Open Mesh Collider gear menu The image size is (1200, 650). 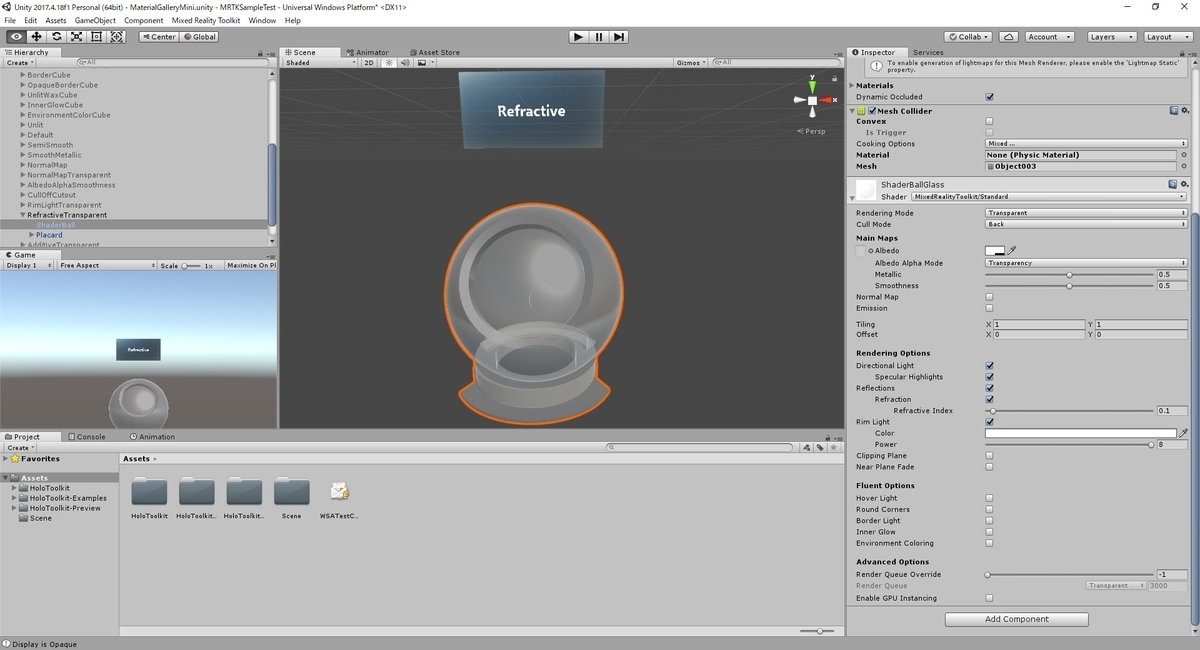[x=1185, y=110]
